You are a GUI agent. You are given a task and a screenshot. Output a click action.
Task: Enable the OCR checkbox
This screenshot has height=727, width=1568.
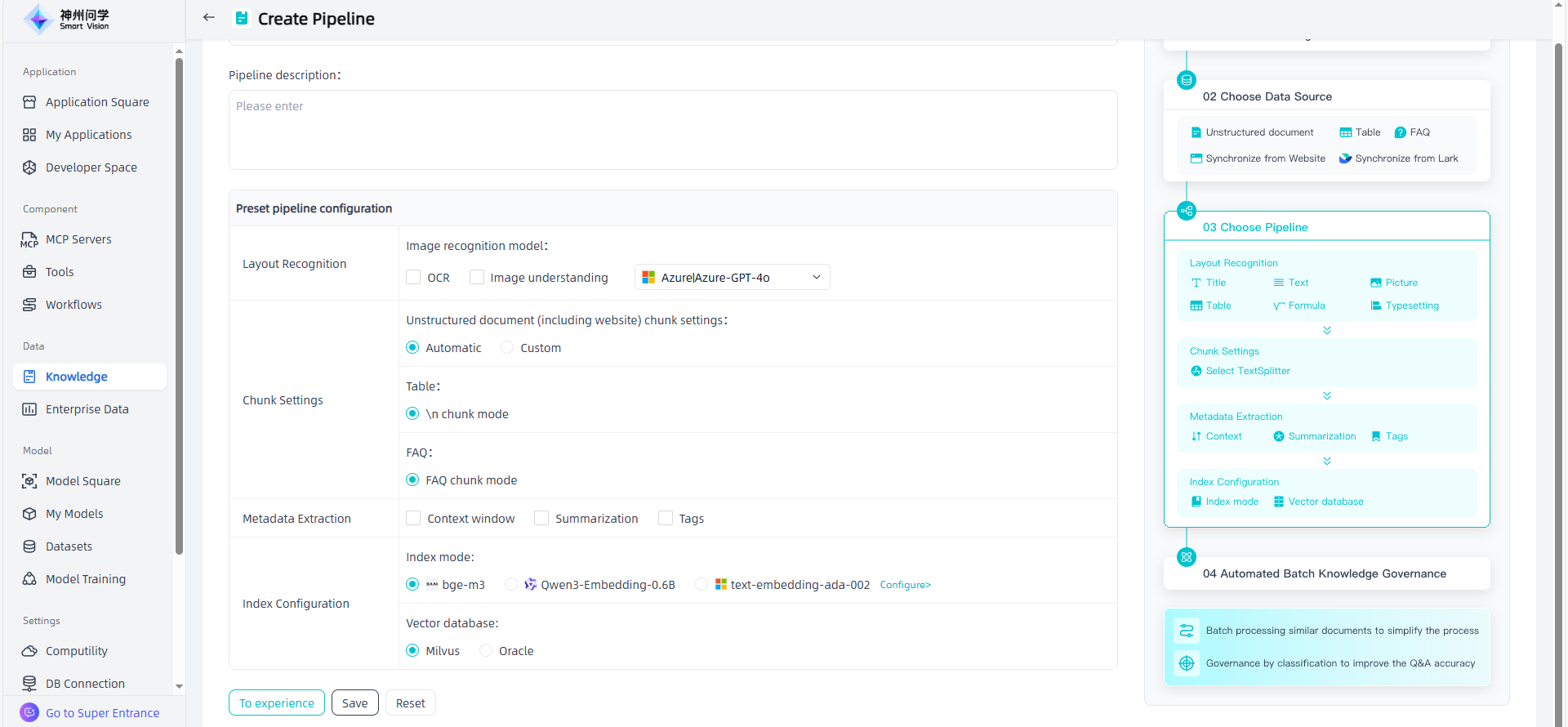coord(413,278)
